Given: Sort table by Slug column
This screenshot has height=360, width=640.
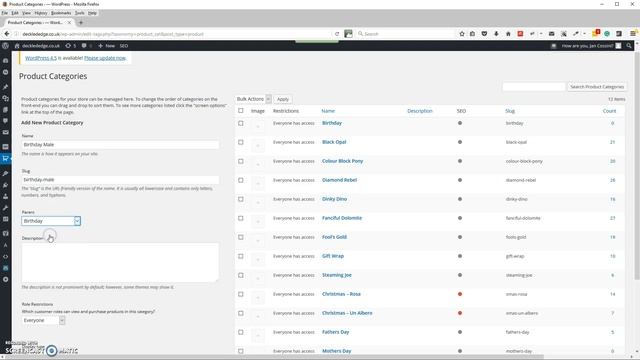Looking at the screenshot, I should pyautogui.click(x=510, y=111).
